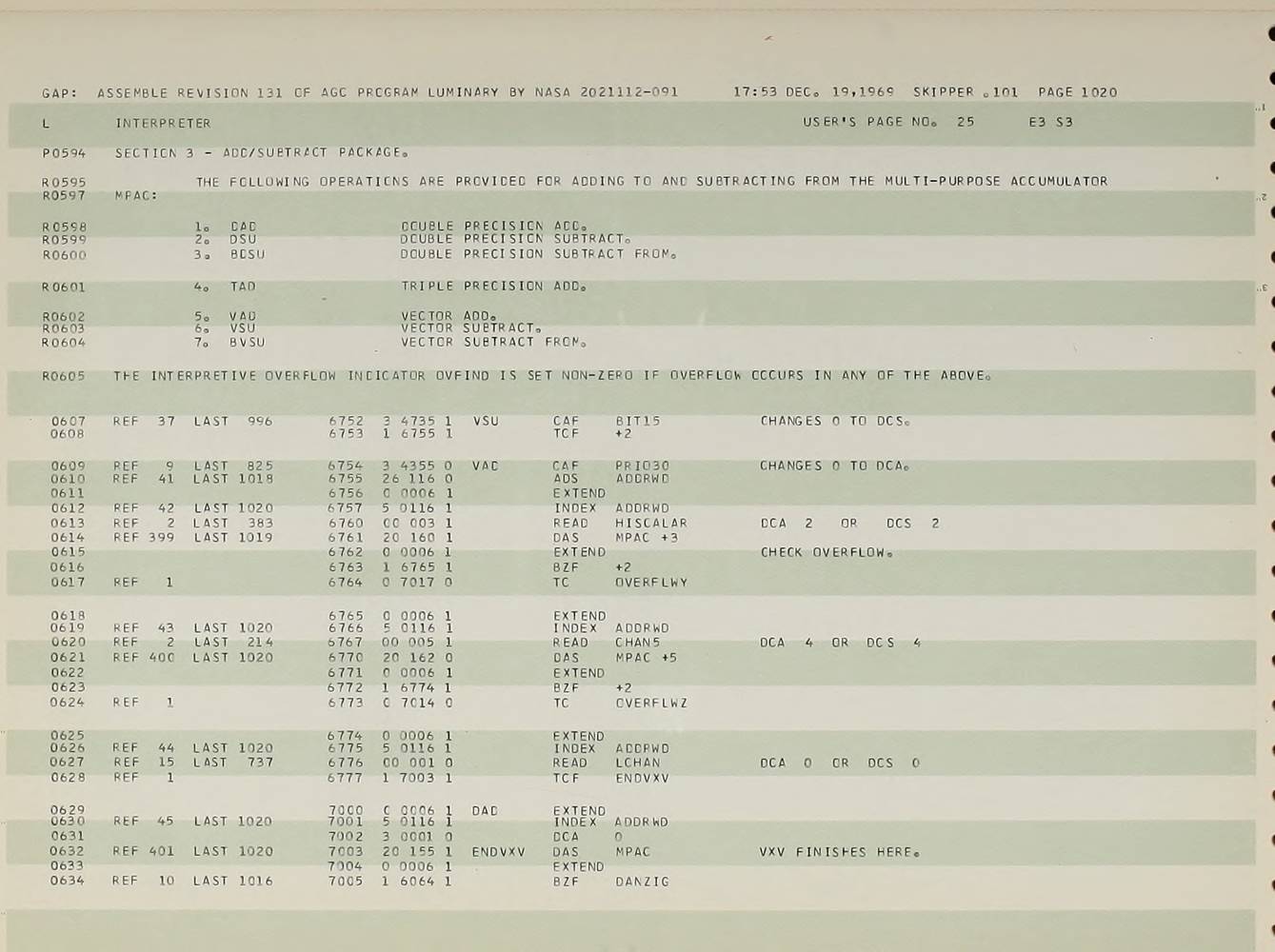The image size is (1275, 952).
Task: Select 'ADDRWD' operand on the ADS line
Action: (643, 479)
